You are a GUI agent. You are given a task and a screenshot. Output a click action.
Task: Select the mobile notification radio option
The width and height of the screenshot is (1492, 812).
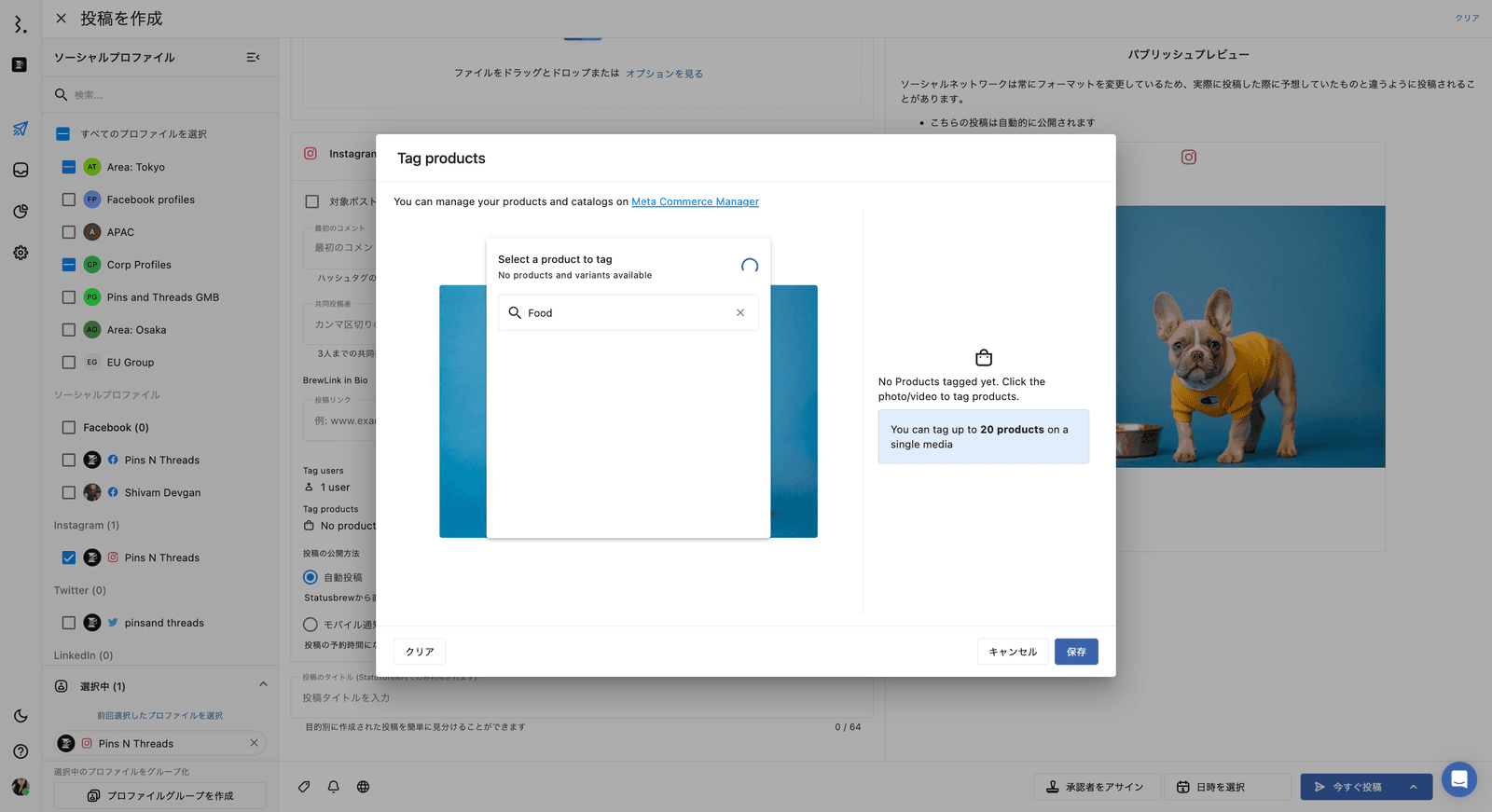pyautogui.click(x=311, y=625)
